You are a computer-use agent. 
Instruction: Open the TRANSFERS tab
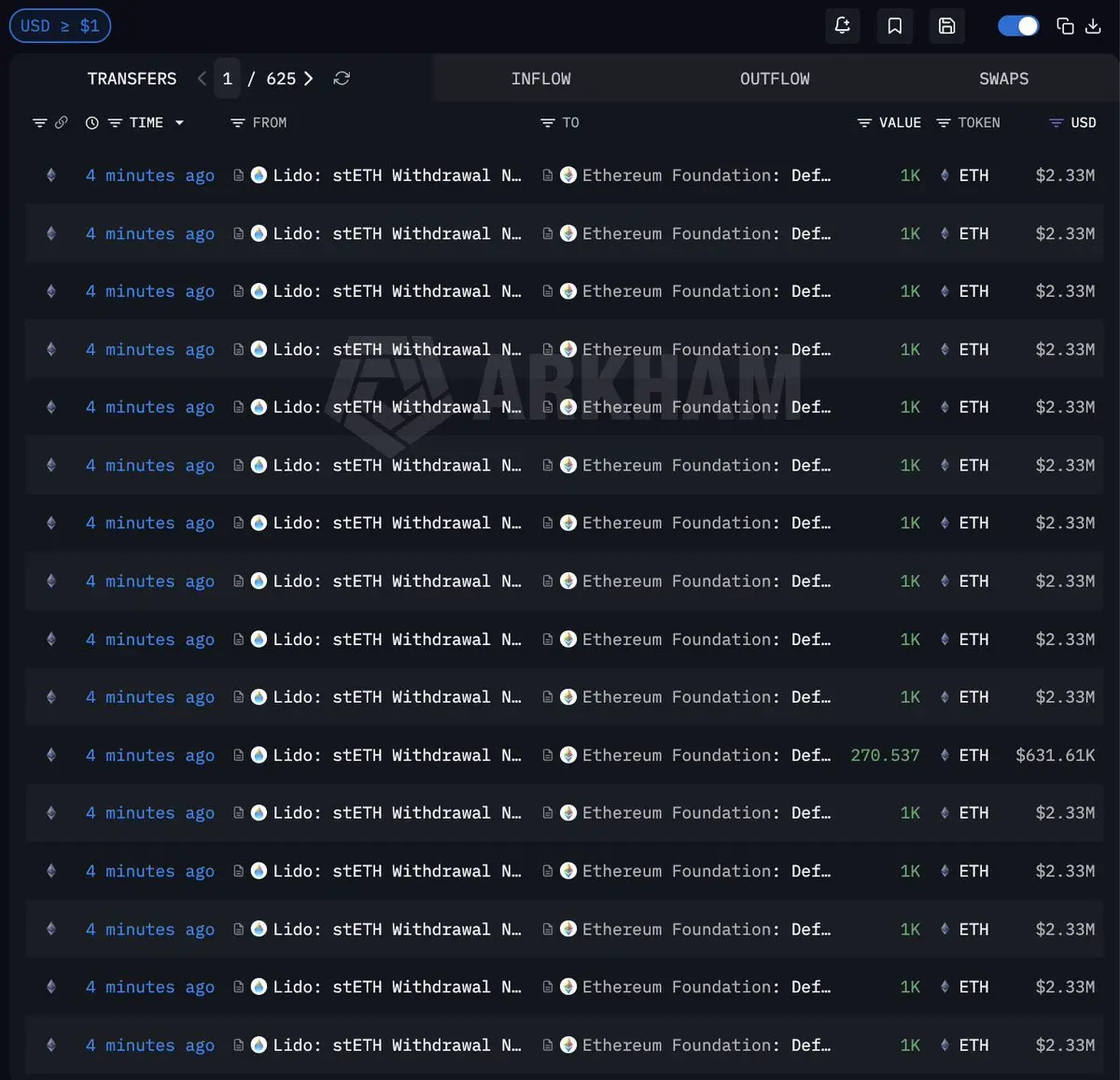(132, 78)
